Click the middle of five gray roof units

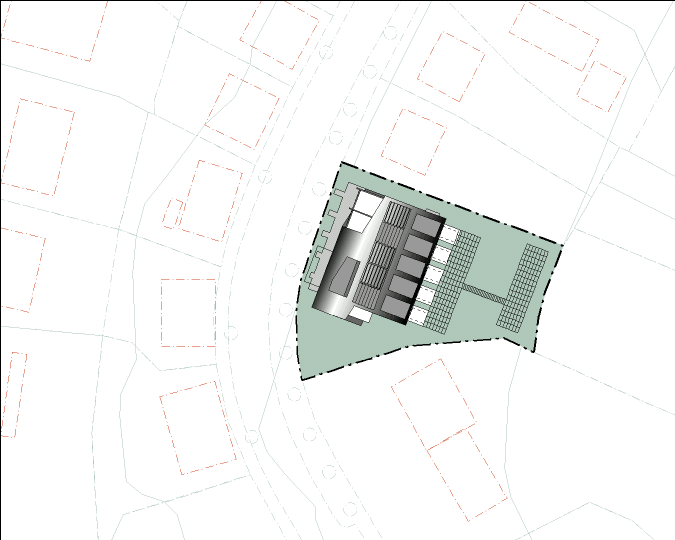[410, 266]
